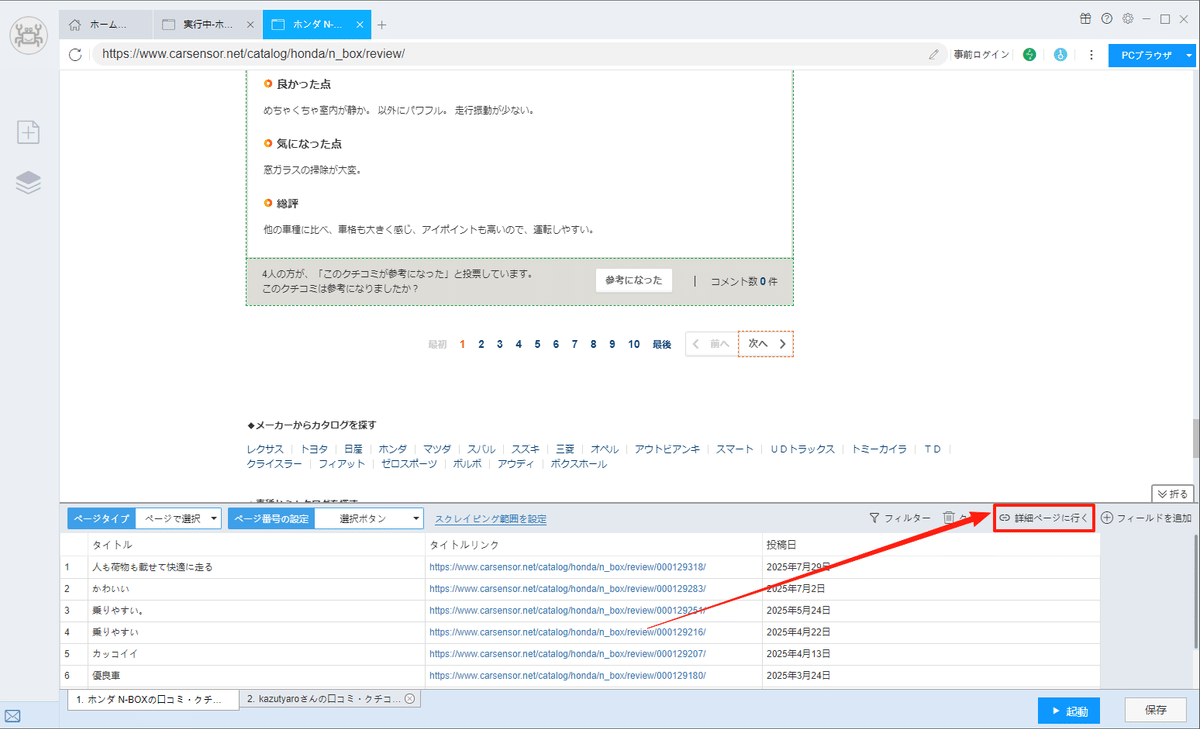Viewport: 1200px width, 729px height.
Task: Go to review page 5
Action: click(x=537, y=344)
